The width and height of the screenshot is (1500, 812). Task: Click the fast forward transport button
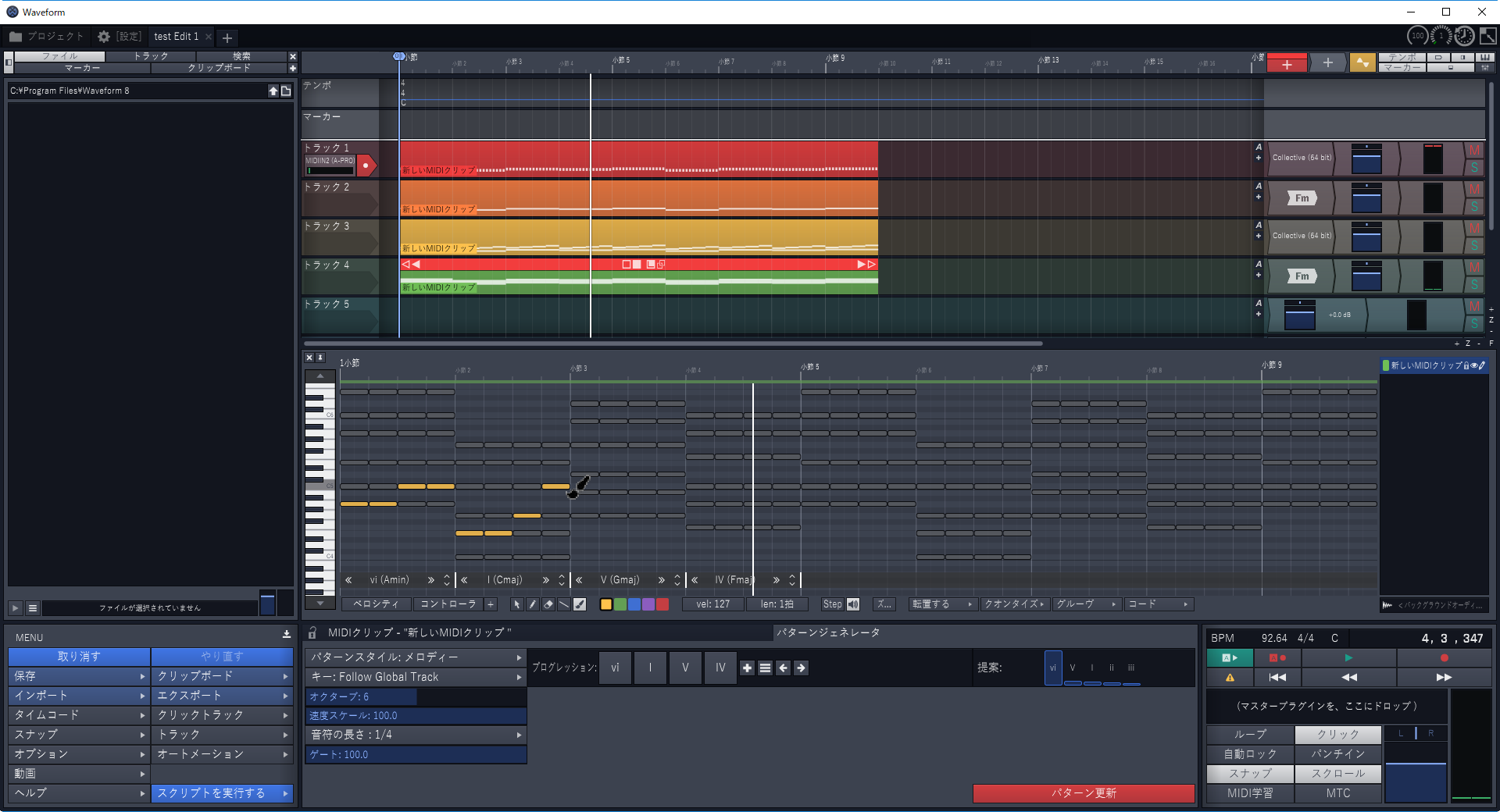[x=1444, y=677]
